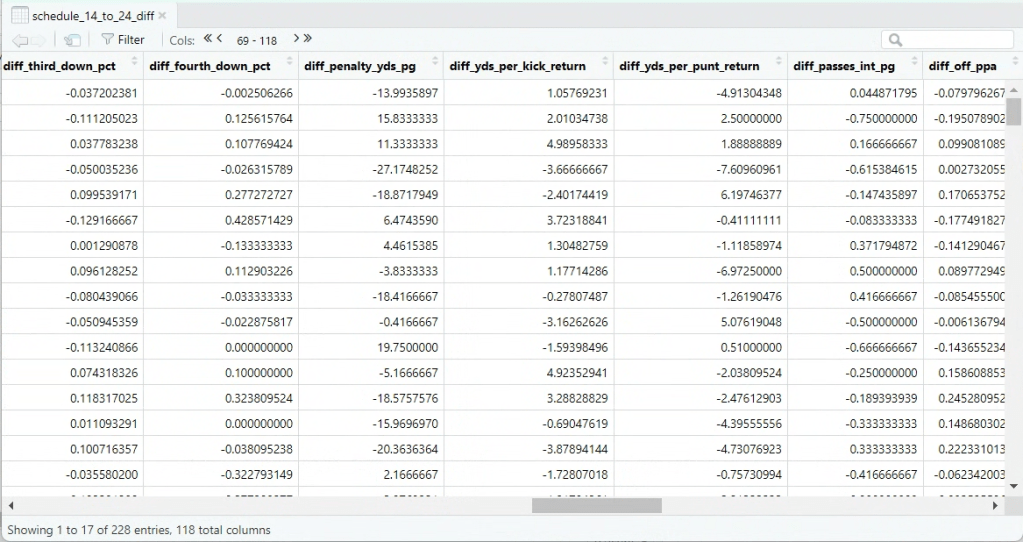The width and height of the screenshot is (1023, 542).
Task: Close the schedule_14_to_24_diff tab
Action: point(162,16)
